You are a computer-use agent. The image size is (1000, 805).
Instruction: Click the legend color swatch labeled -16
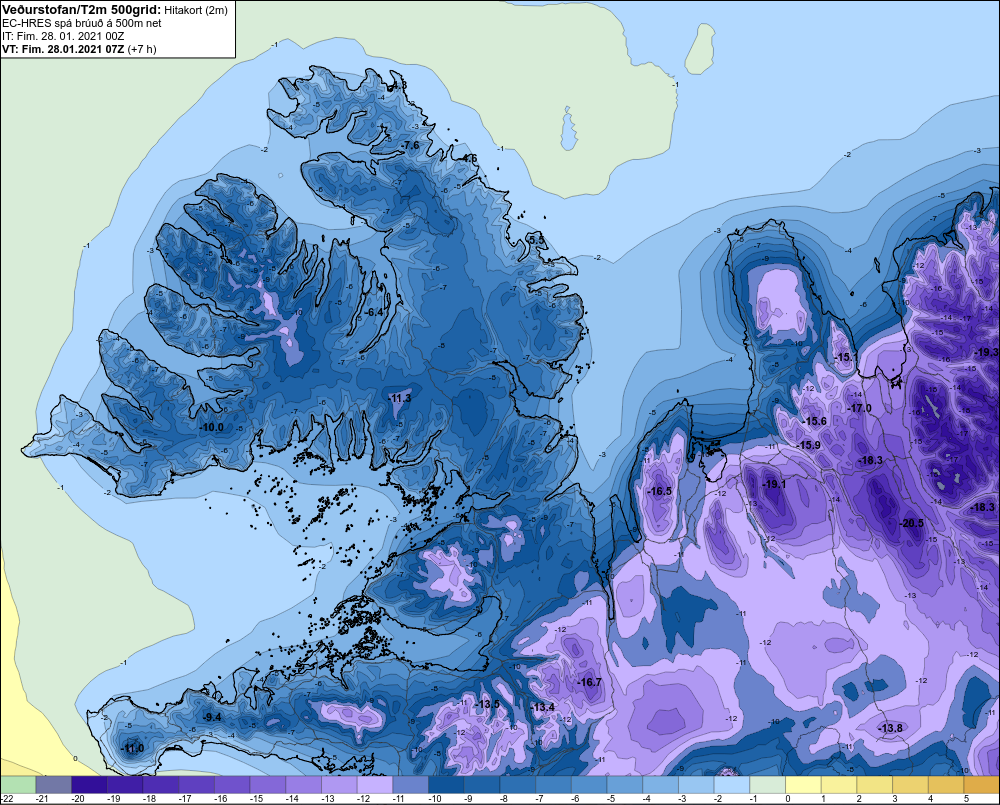pyautogui.click(x=232, y=784)
